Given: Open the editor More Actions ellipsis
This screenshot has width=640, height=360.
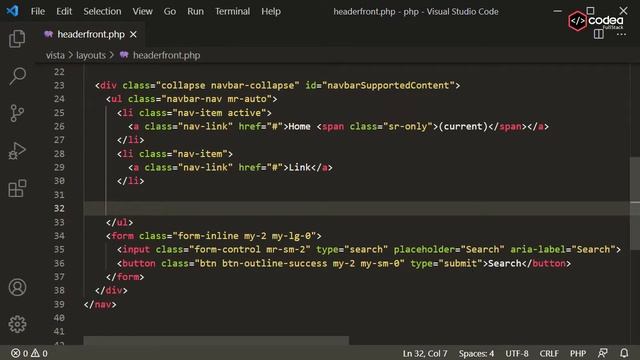Looking at the screenshot, I should 621,34.
